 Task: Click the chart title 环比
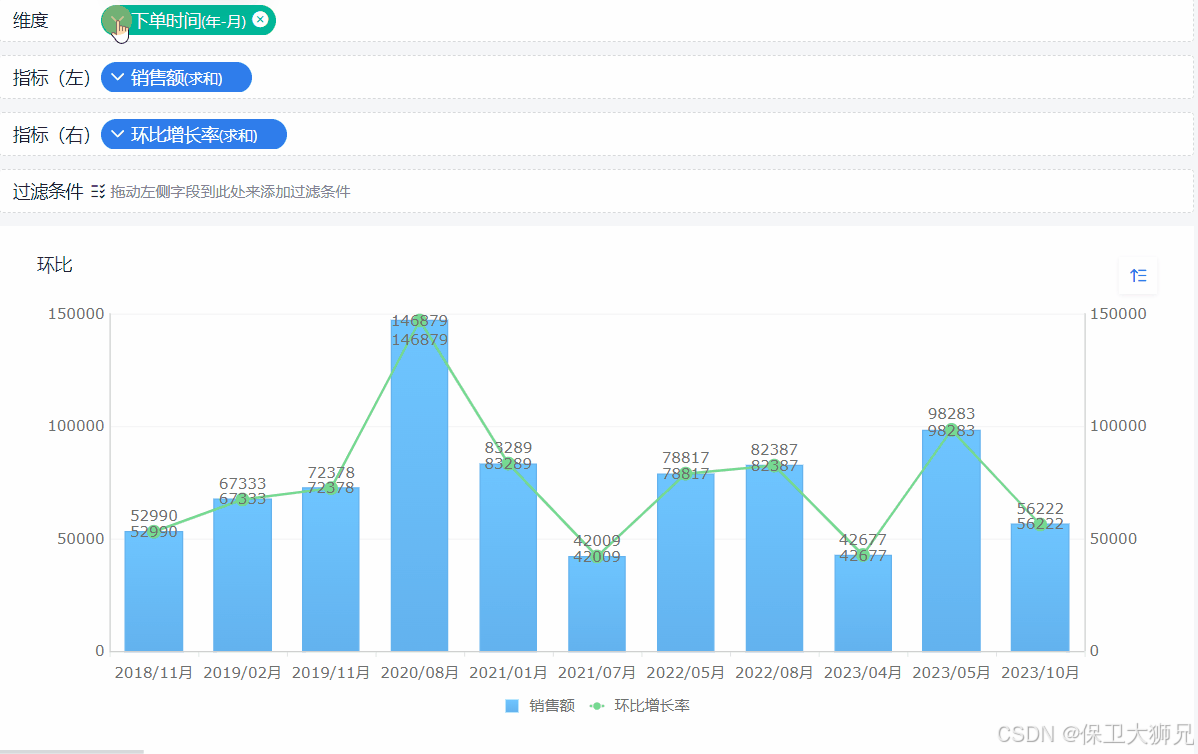pyautogui.click(x=54, y=265)
